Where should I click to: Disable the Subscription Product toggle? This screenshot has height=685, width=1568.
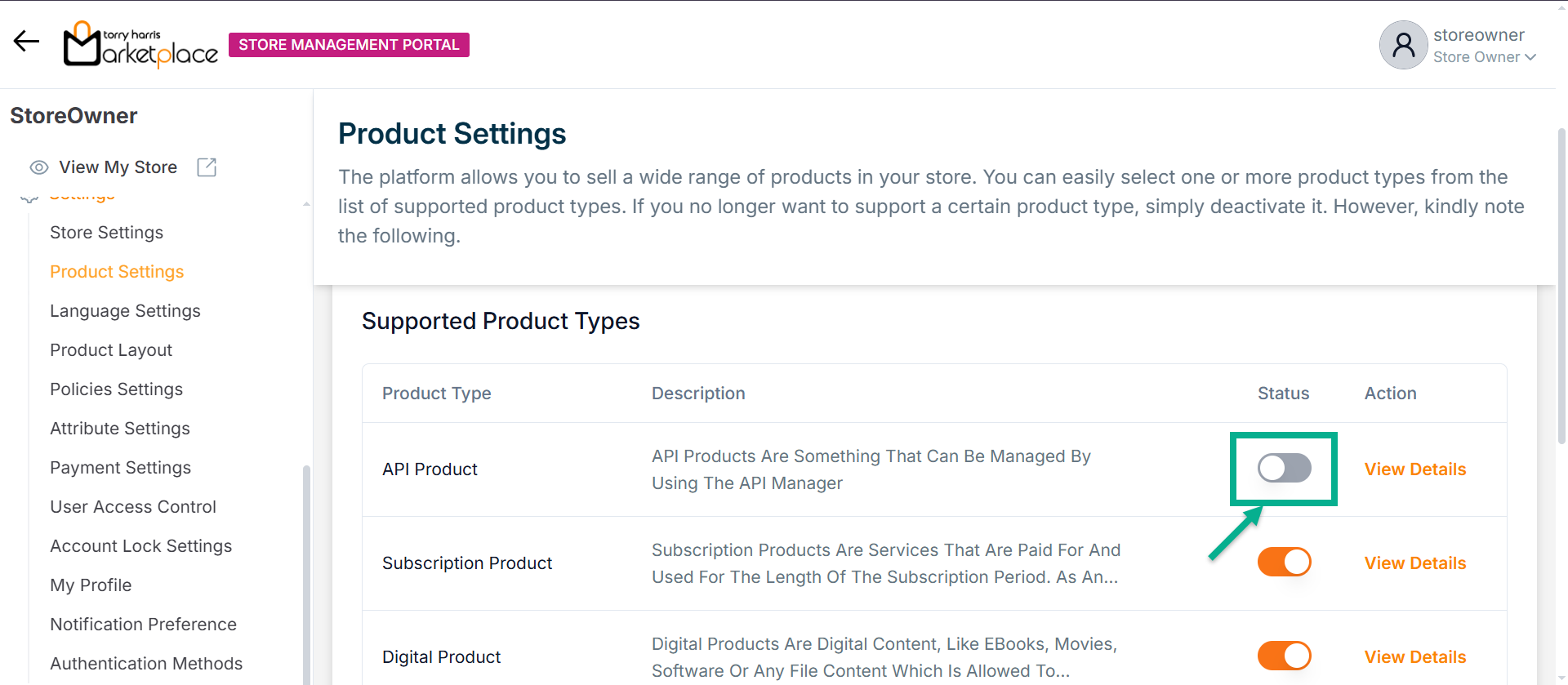pos(1284,563)
